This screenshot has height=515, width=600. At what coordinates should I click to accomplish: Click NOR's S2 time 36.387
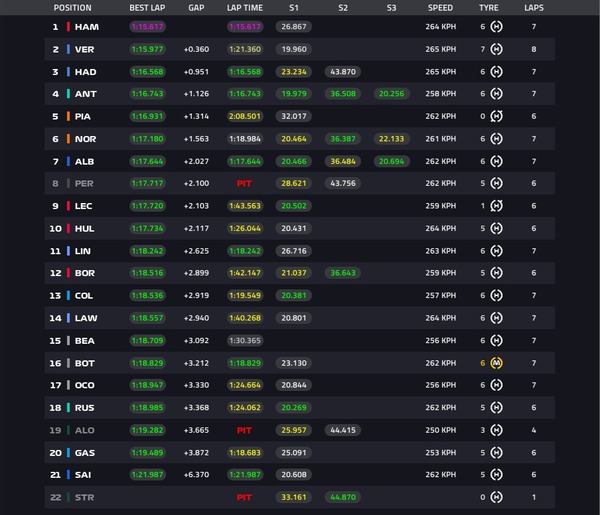[343, 139]
